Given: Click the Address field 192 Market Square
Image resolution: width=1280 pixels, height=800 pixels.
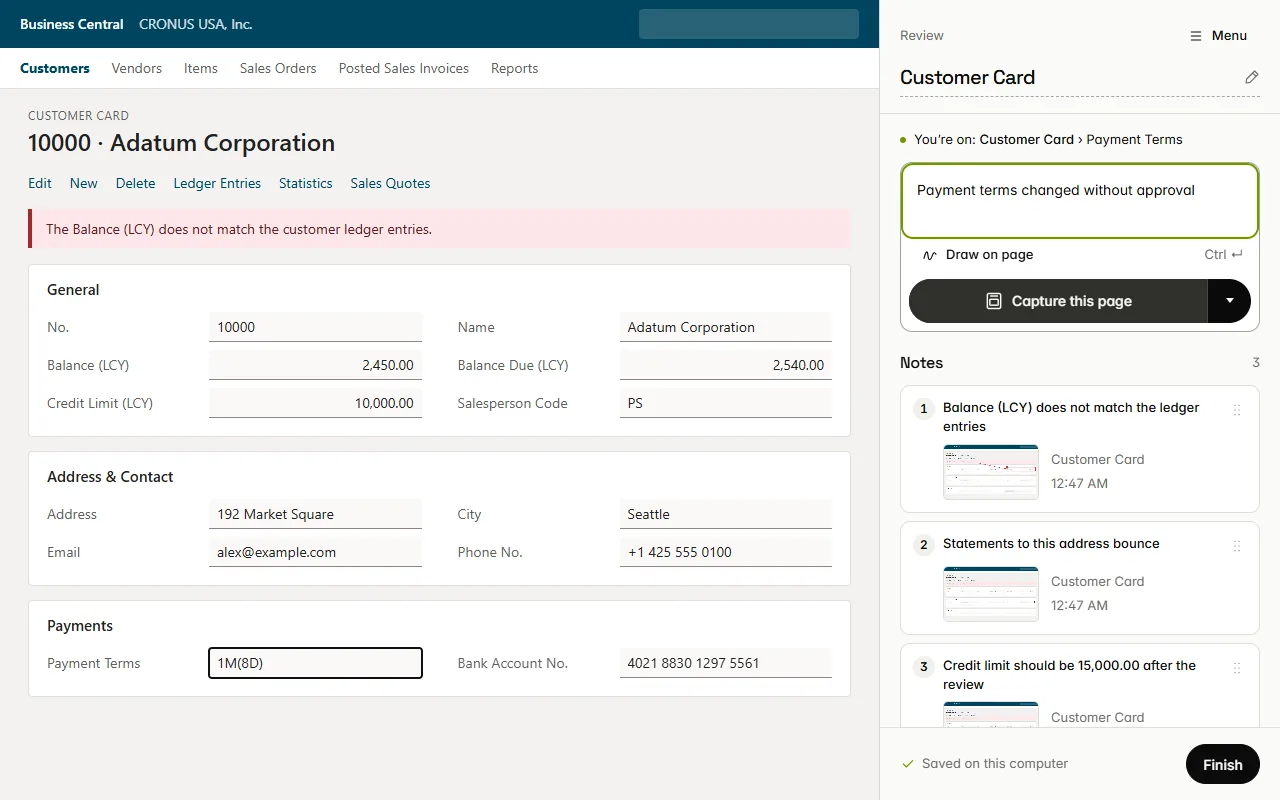Looking at the screenshot, I should tap(315, 514).
